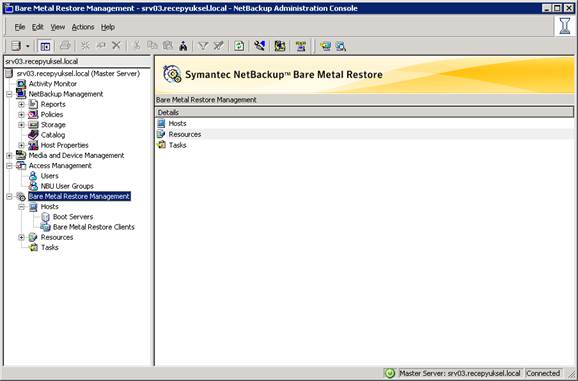Click the Find binoculars toolbar icon
This screenshot has width=578, height=381.
click(183, 46)
